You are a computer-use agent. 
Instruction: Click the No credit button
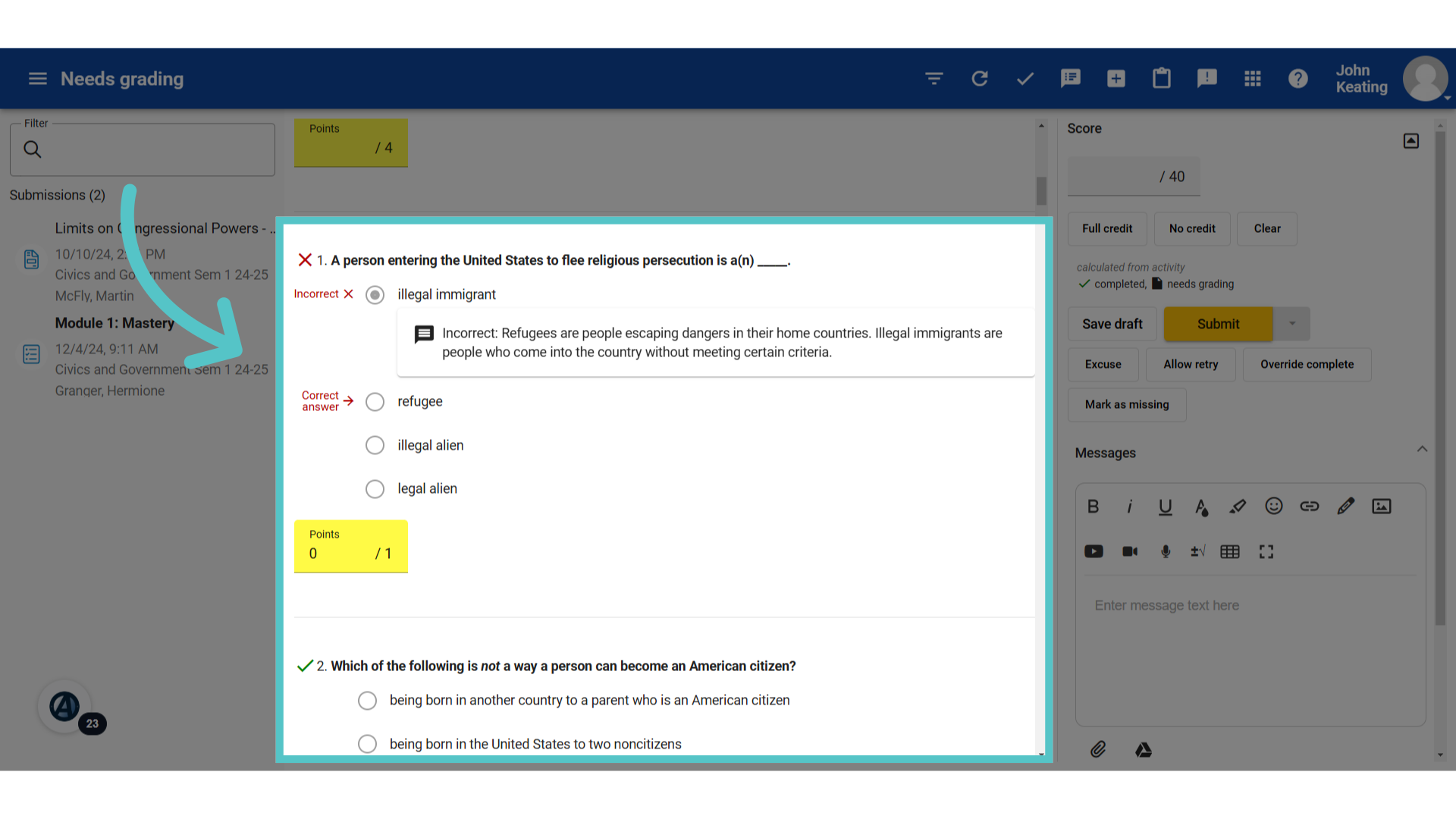point(1192,229)
